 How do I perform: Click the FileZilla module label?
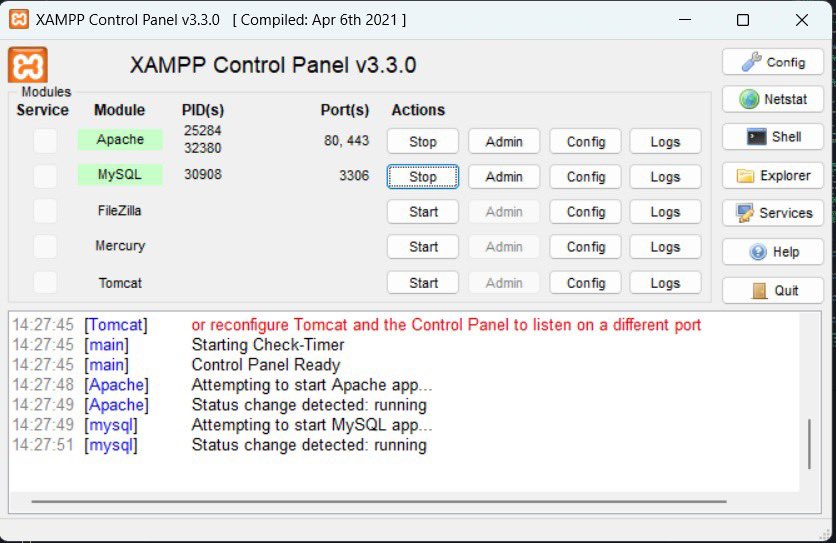119,211
